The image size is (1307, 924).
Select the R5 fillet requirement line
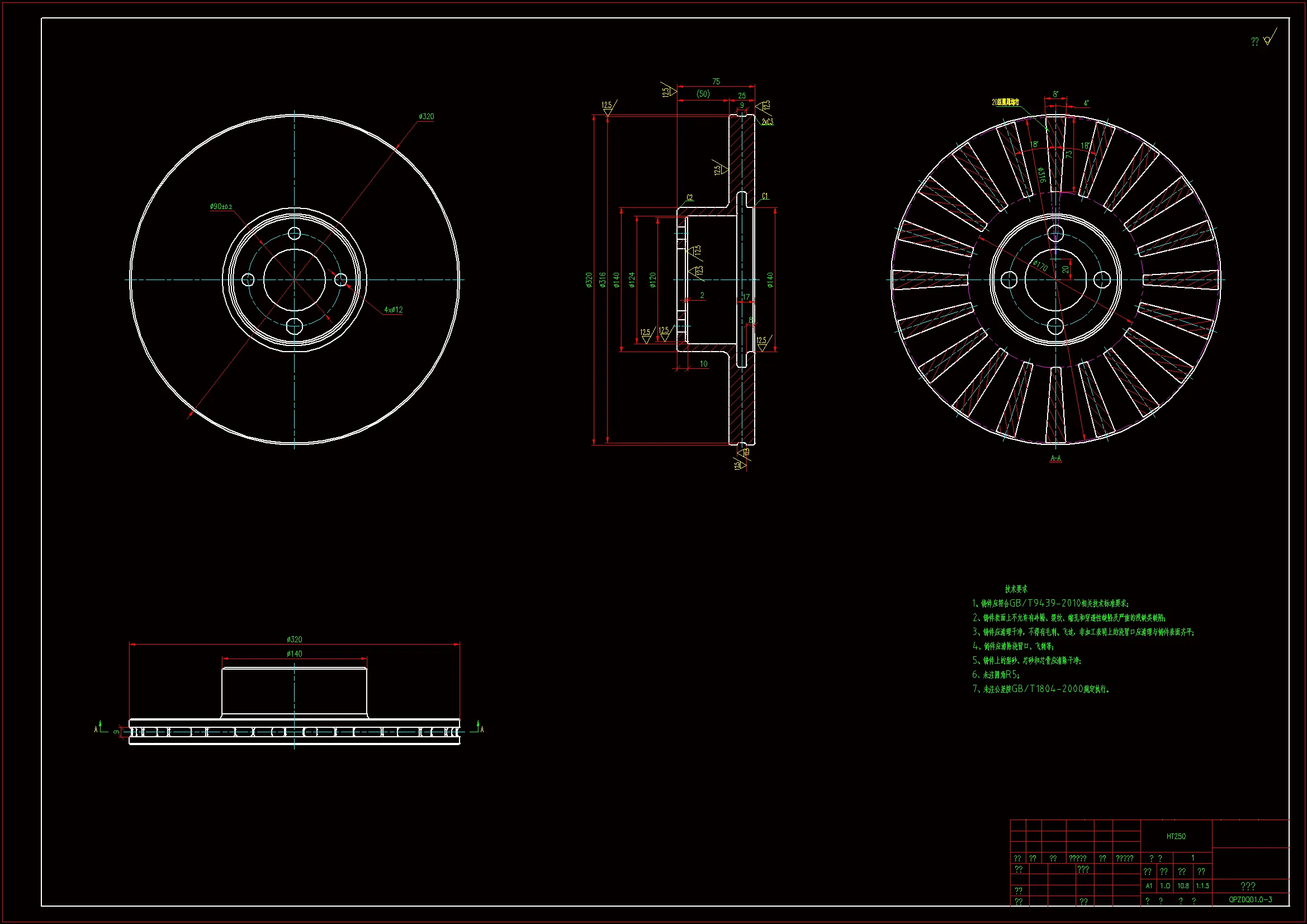(996, 675)
